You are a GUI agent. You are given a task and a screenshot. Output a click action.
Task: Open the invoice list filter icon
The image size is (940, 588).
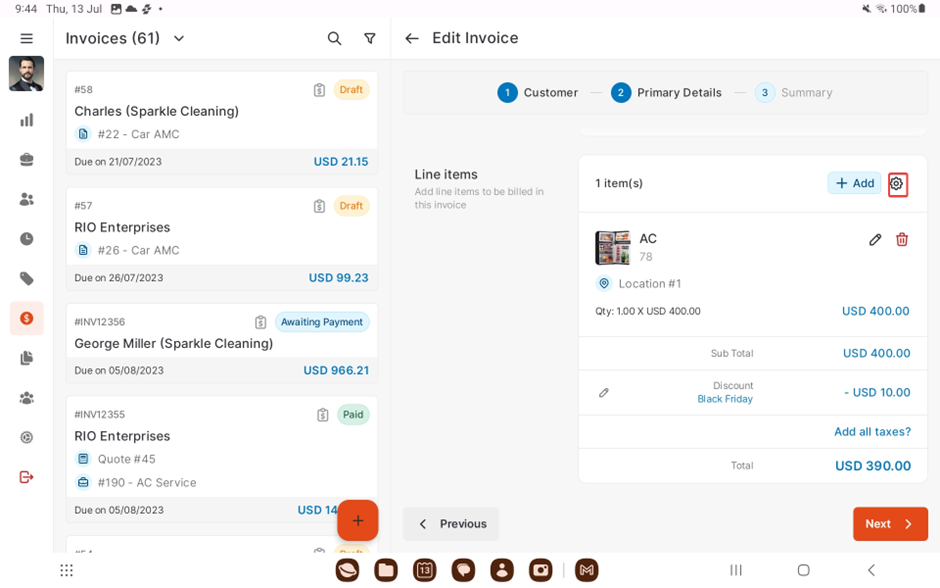[370, 38]
